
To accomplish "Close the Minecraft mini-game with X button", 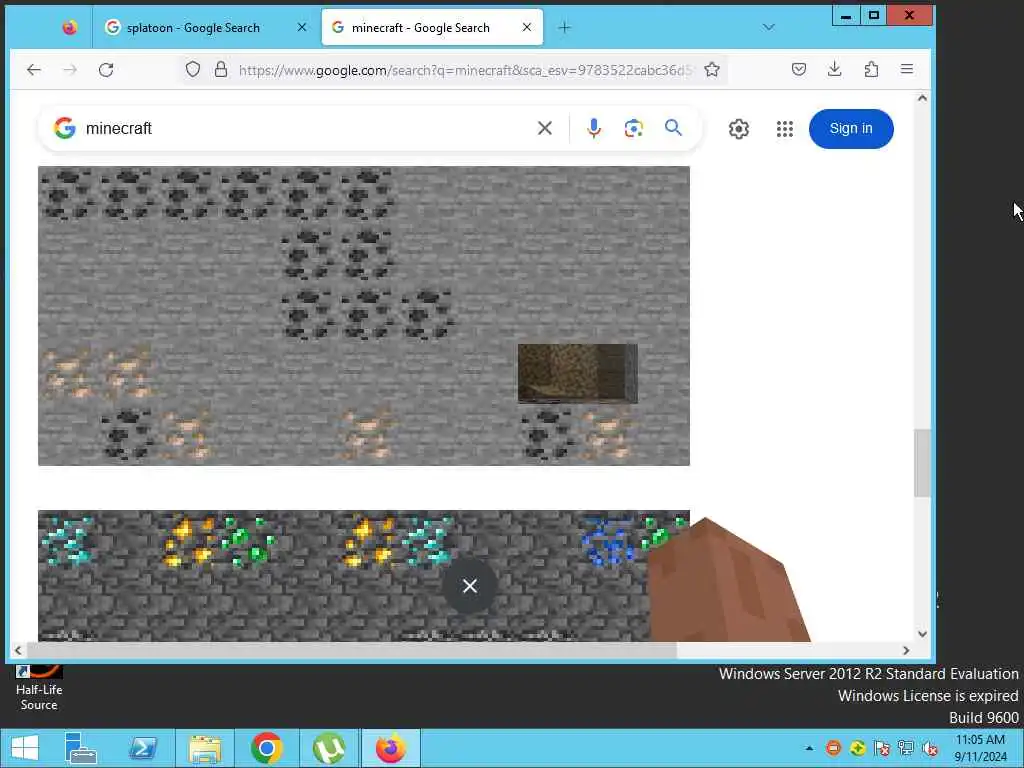I will point(470,586).
